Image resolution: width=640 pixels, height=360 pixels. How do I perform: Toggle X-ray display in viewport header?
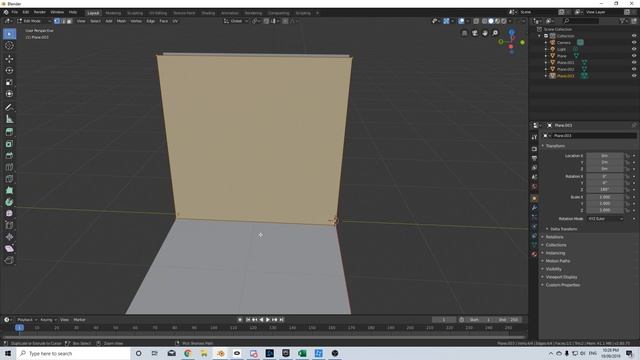tap(476, 21)
